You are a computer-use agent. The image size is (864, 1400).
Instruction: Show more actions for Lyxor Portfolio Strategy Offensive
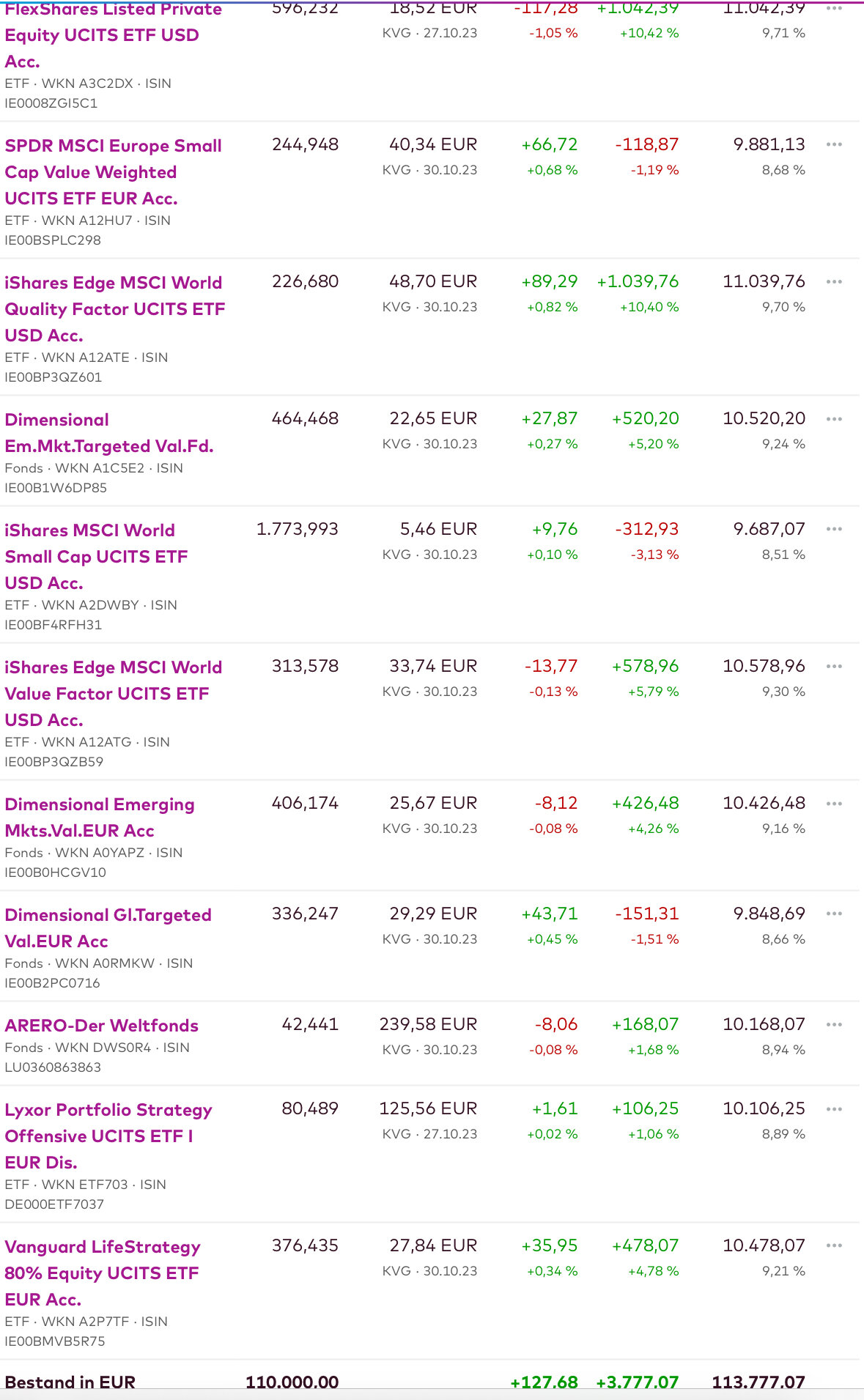point(833,1109)
